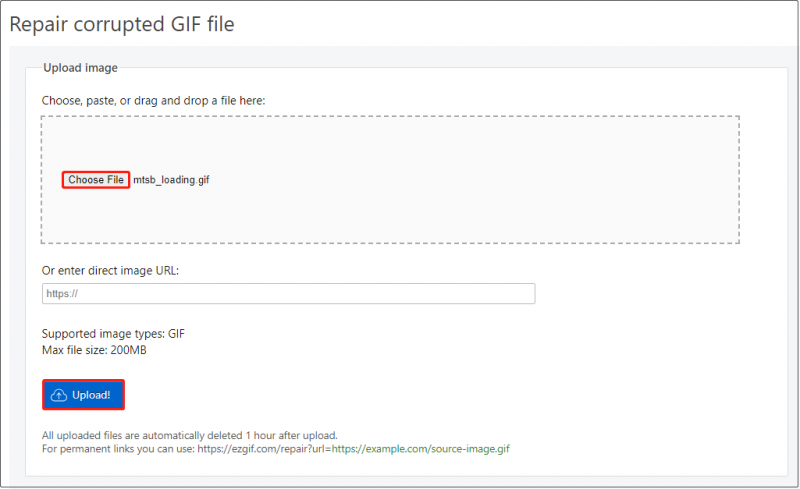Viewport: 800px width, 489px height.
Task: Click the Choose File button
Action: click(x=96, y=180)
